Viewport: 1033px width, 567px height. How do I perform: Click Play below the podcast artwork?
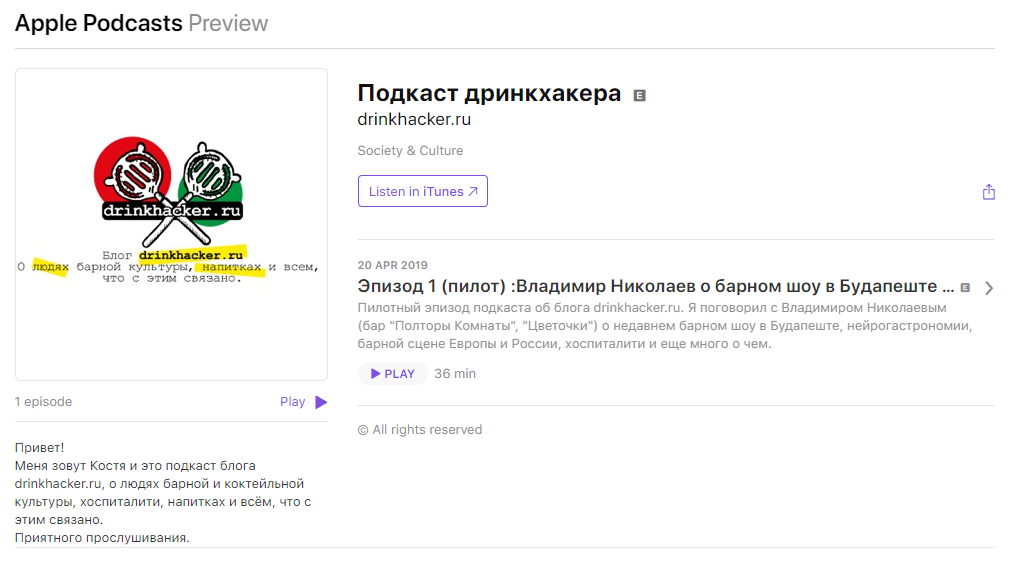click(x=303, y=402)
